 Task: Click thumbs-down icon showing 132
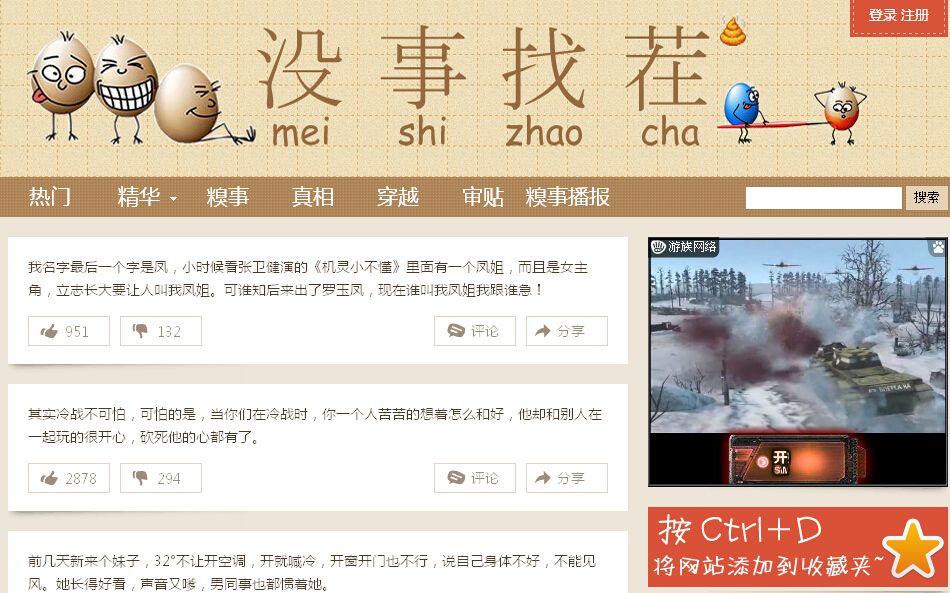click(140, 331)
